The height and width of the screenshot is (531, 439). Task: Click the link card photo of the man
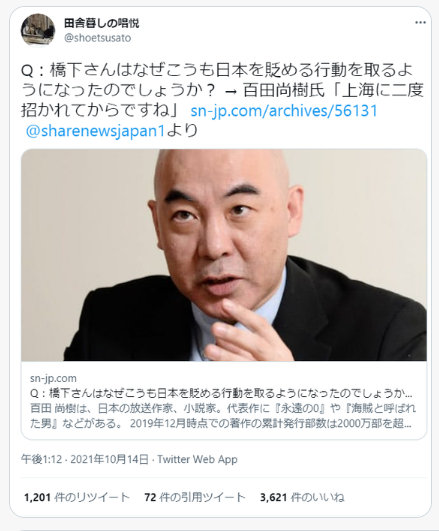224,255
